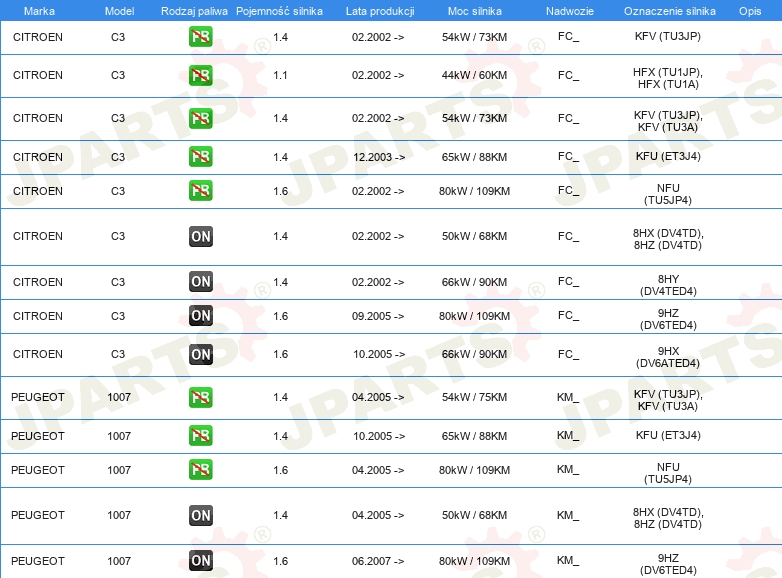Click ON diesel icon in Citroen 50kW / 68KM row
The image size is (782, 578).
201,236
